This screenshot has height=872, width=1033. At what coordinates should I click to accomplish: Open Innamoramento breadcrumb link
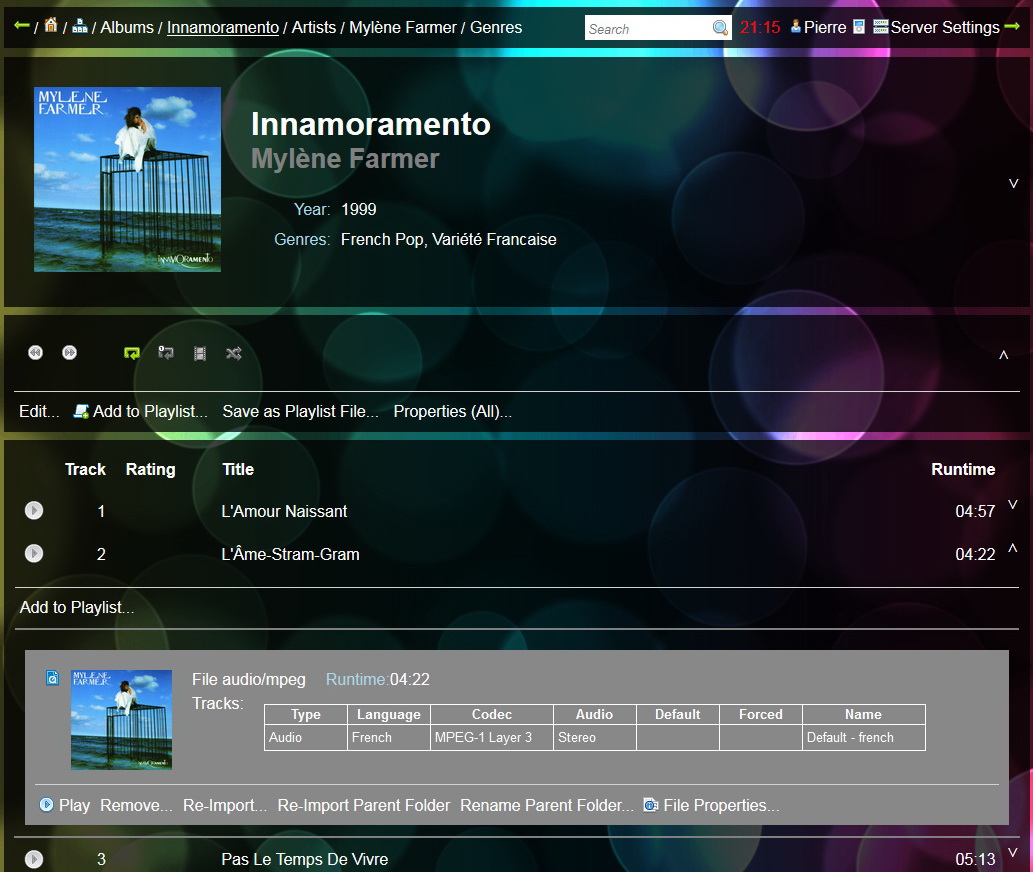(x=223, y=27)
